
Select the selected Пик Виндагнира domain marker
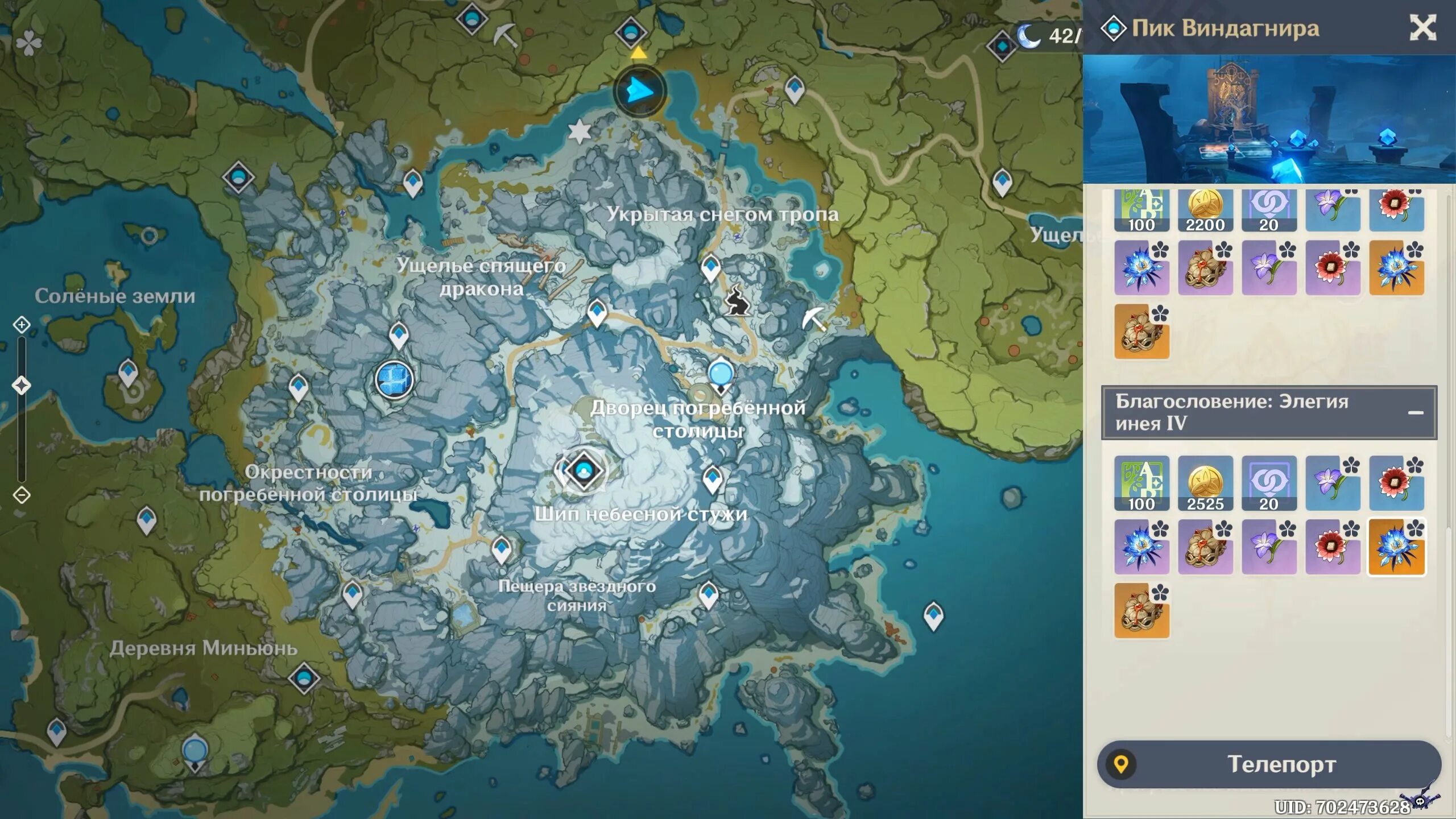pos(583,470)
